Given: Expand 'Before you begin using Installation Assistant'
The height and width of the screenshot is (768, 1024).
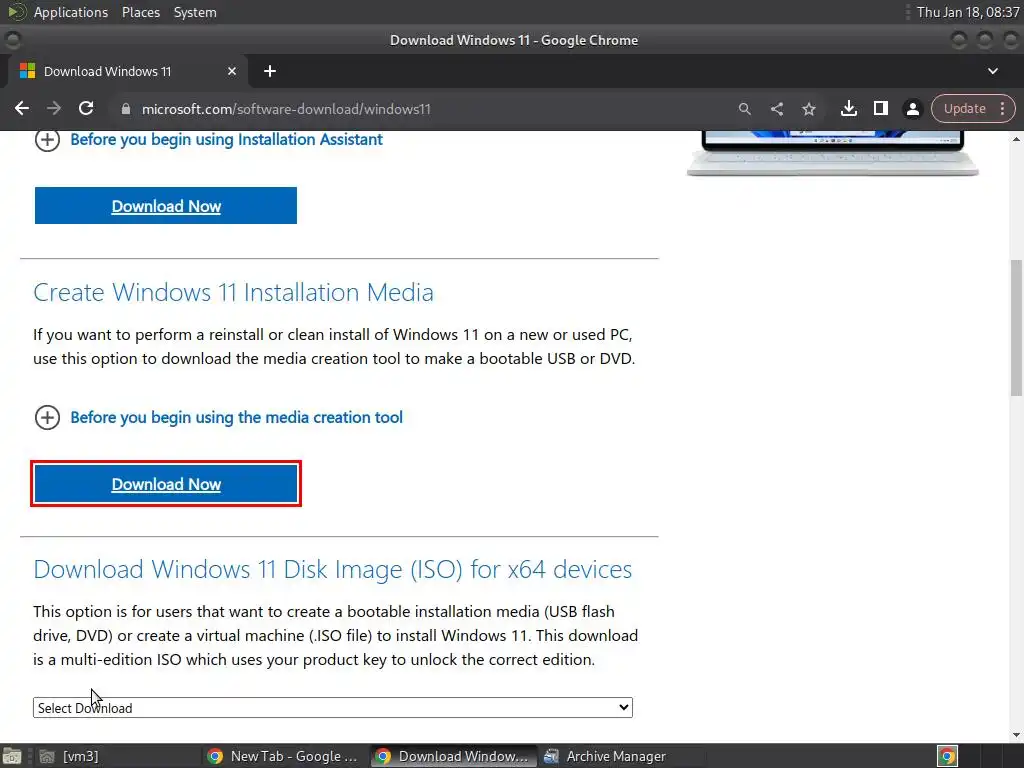Looking at the screenshot, I should click(x=47, y=139).
